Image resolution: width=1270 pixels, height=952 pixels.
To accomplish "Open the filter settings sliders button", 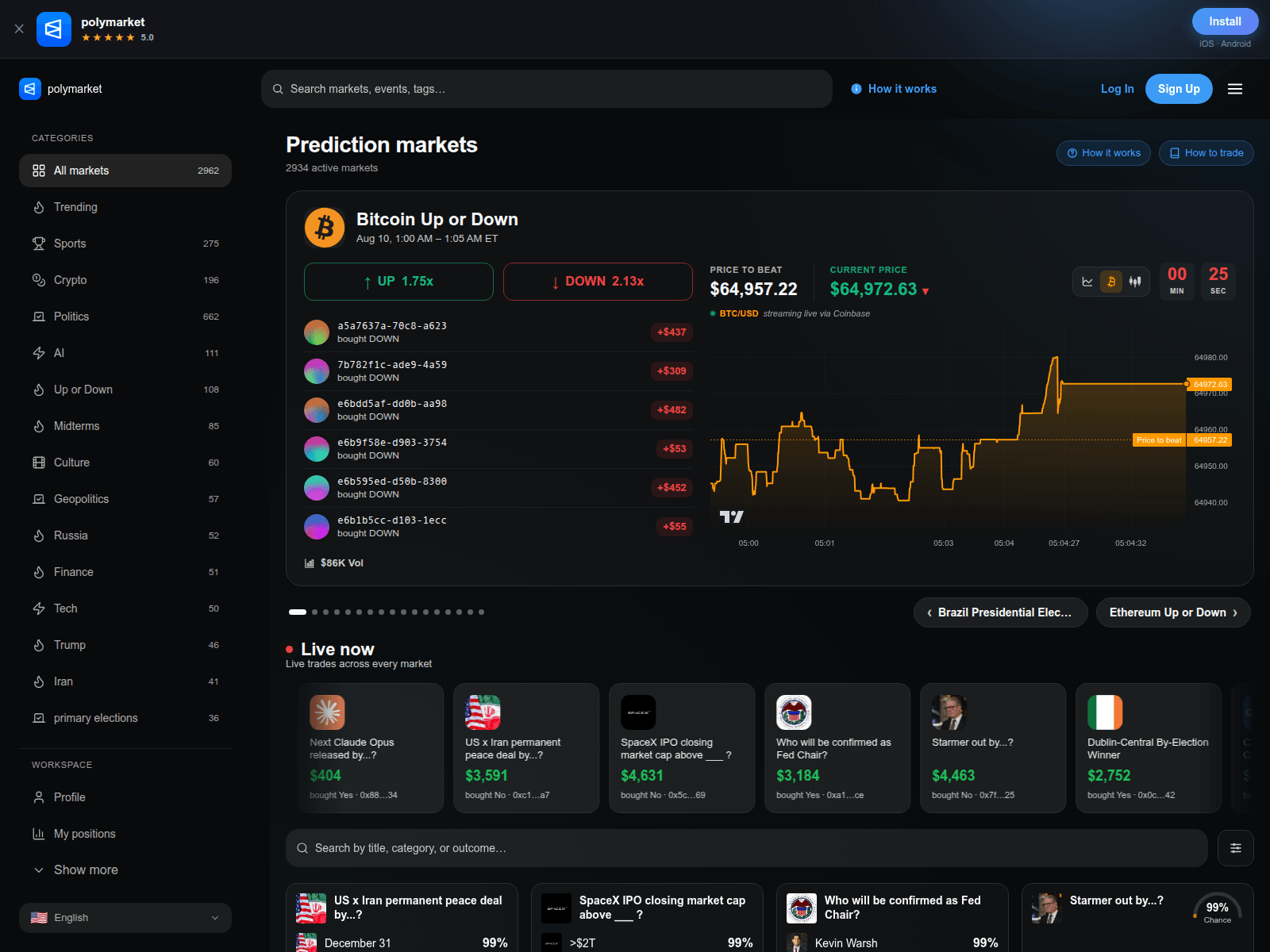I will [1236, 848].
